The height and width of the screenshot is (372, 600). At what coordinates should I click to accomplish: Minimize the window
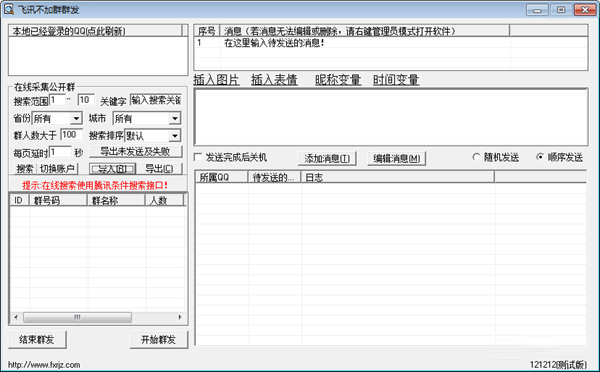pyautogui.click(x=537, y=10)
